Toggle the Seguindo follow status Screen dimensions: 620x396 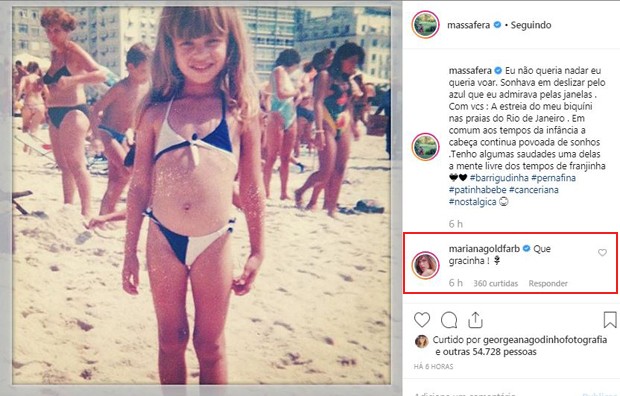point(531,25)
